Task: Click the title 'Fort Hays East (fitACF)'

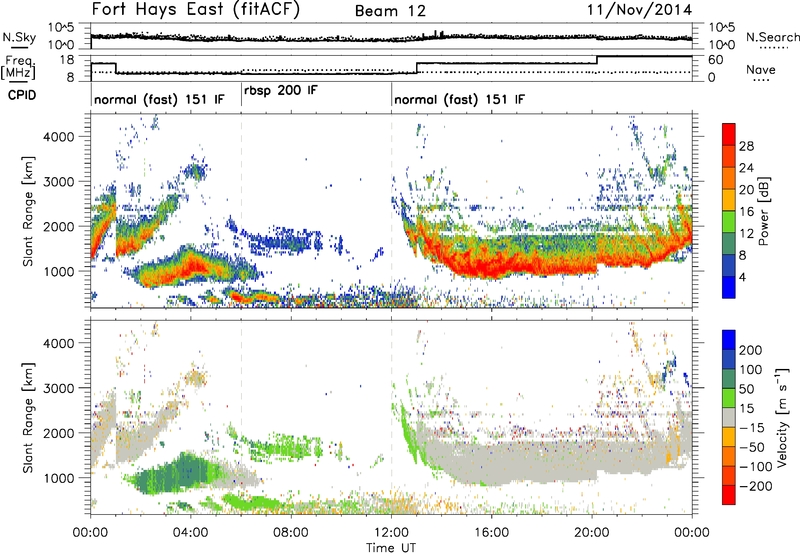Action: click(195, 9)
